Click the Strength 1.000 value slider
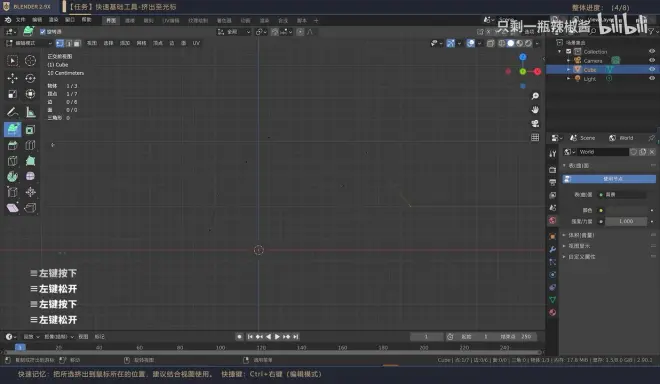This screenshot has width=660, height=384. [626, 221]
